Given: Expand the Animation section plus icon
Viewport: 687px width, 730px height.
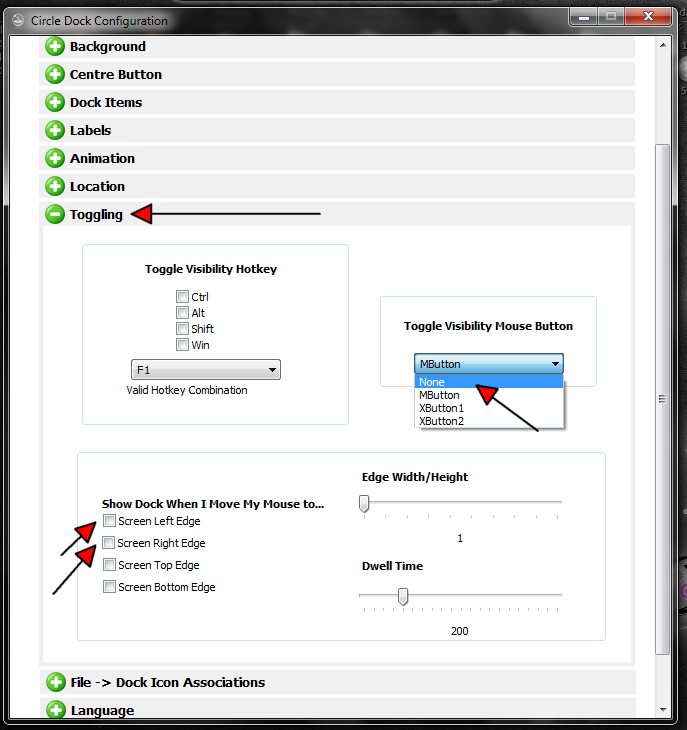Looking at the screenshot, I should [55, 158].
